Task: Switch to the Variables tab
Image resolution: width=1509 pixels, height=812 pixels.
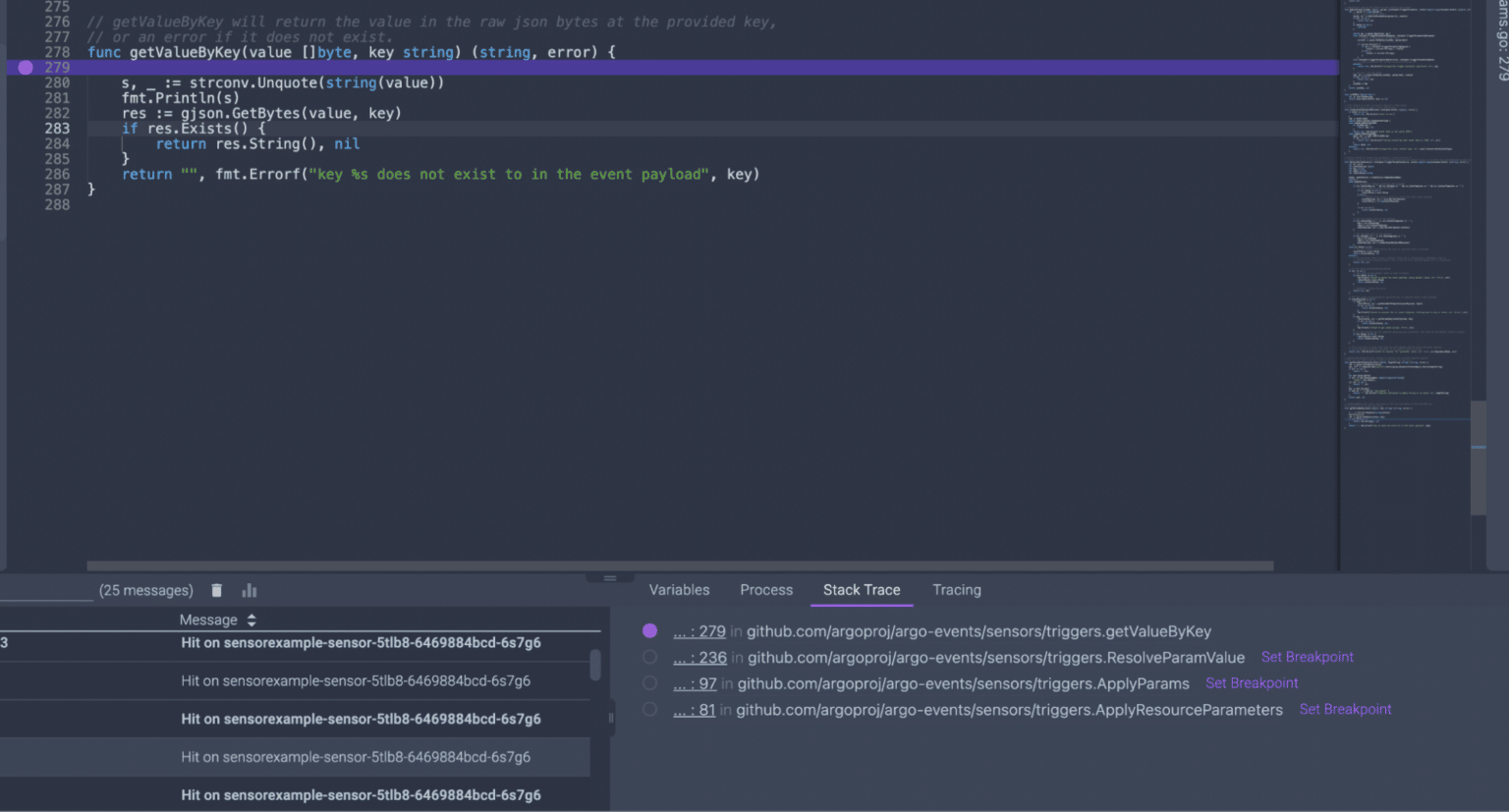Action: tap(678, 589)
